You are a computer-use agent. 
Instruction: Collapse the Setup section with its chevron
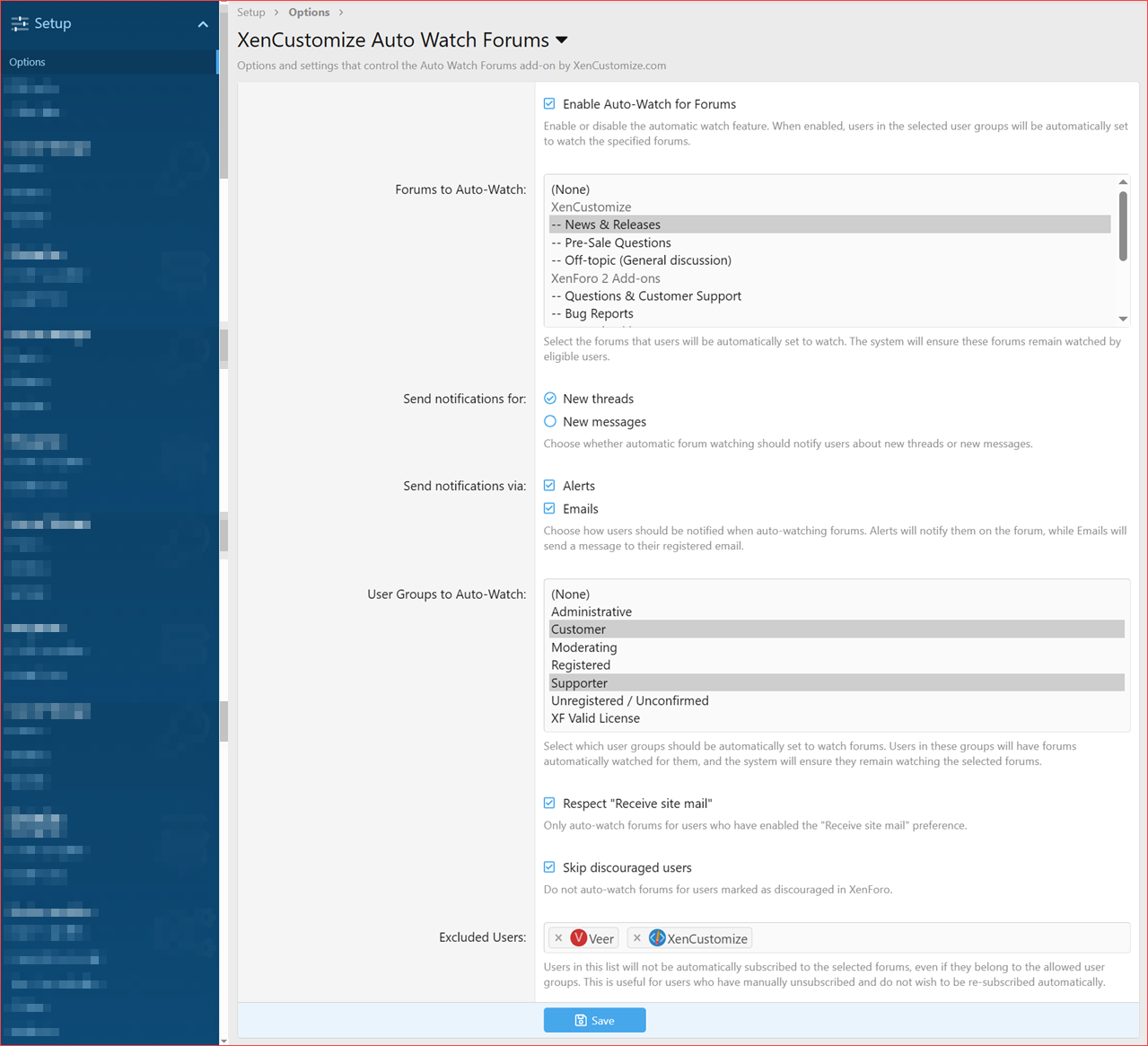coord(204,23)
